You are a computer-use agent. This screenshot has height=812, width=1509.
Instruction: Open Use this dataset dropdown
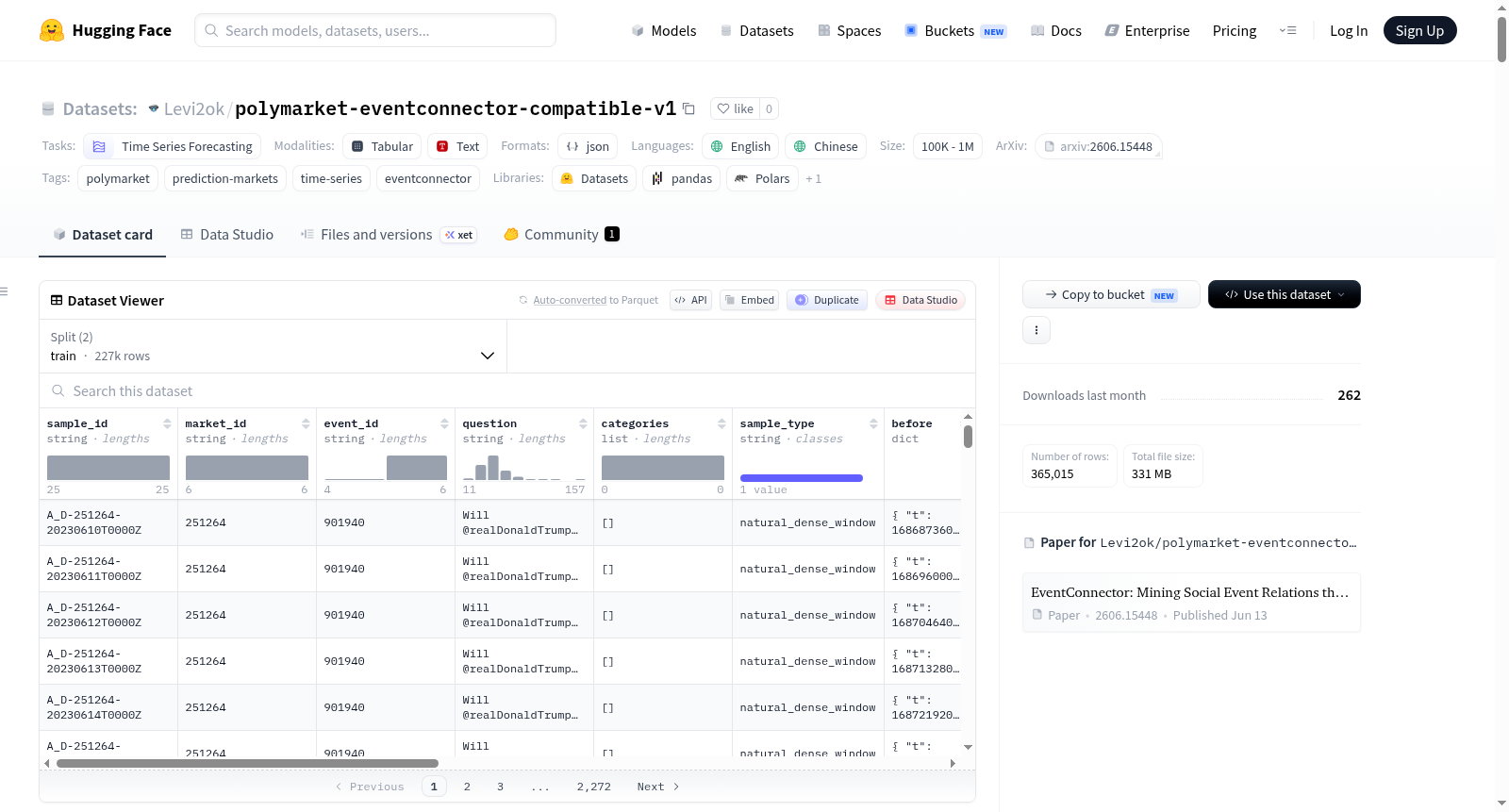[x=1285, y=294]
